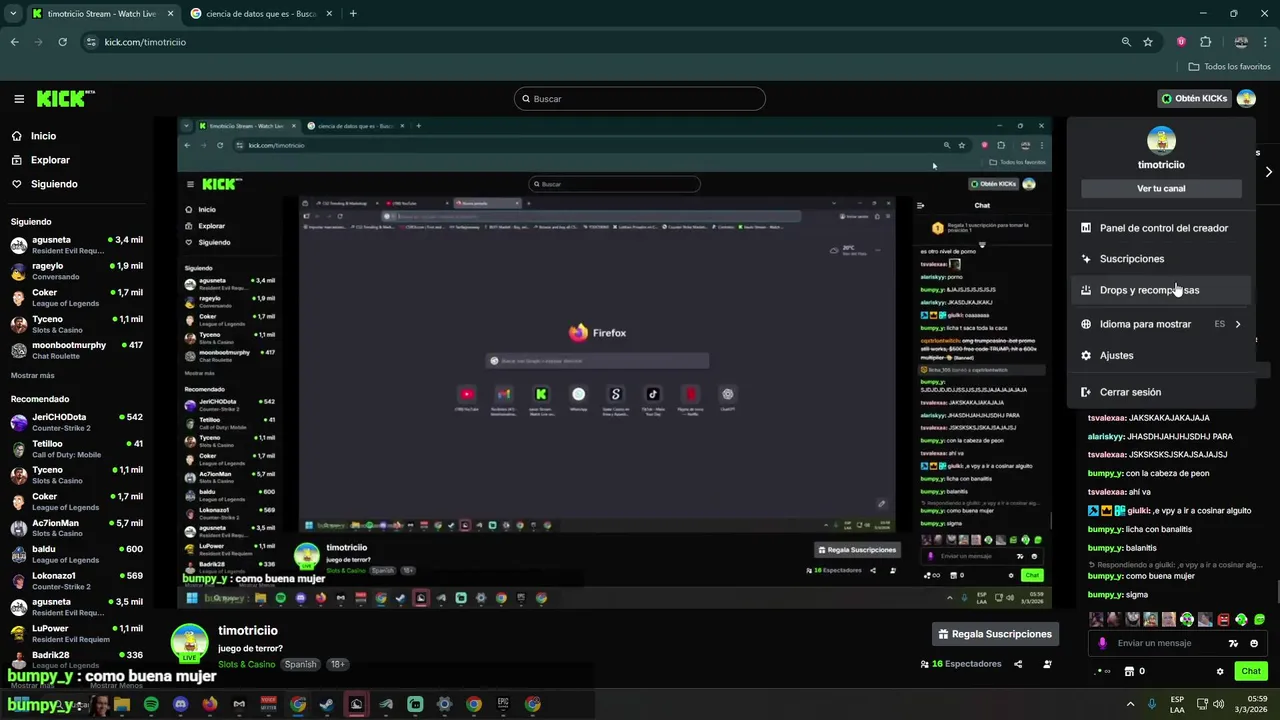1280x720 pixels.
Task: Click the Siguiendo heart icon in sidebar
Action: (x=17, y=184)
